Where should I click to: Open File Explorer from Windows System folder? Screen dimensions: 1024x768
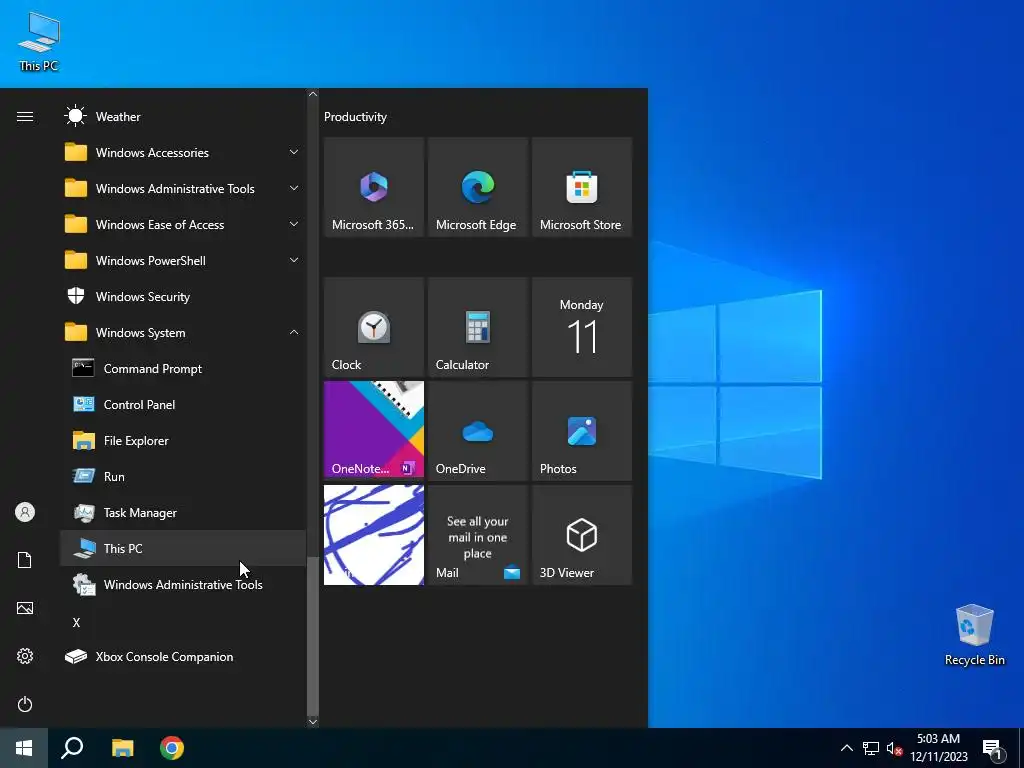click(x=183, y=441)
